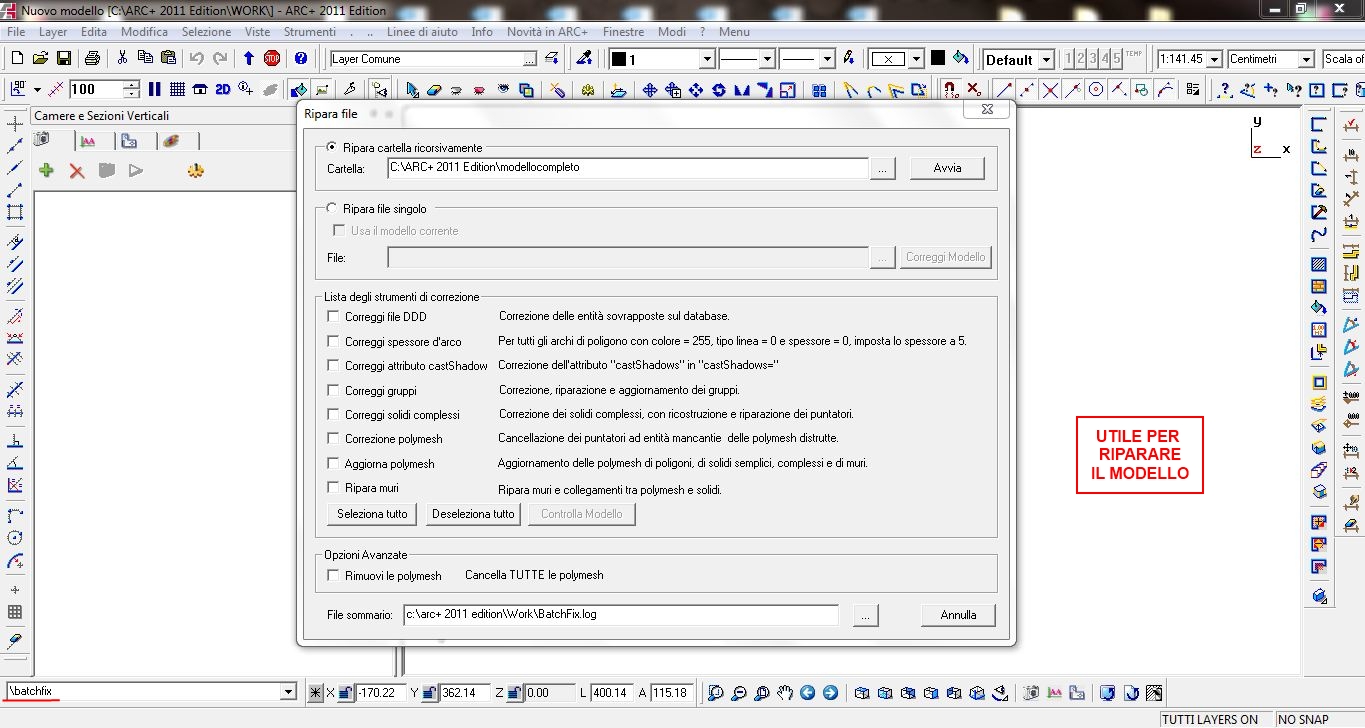
Task: Expand the 1:141.45 scale dropdown
Action: pyautogui.click(x=1214, y=59)
